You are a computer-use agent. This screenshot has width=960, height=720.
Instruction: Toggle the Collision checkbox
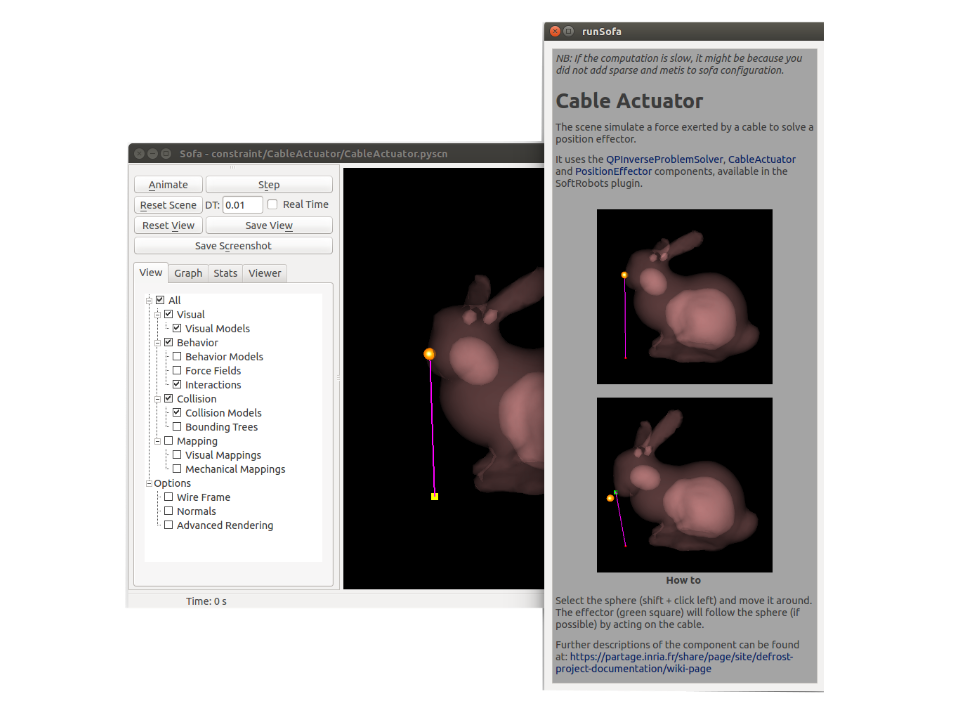pyautogui.click(x=168, y=399)
